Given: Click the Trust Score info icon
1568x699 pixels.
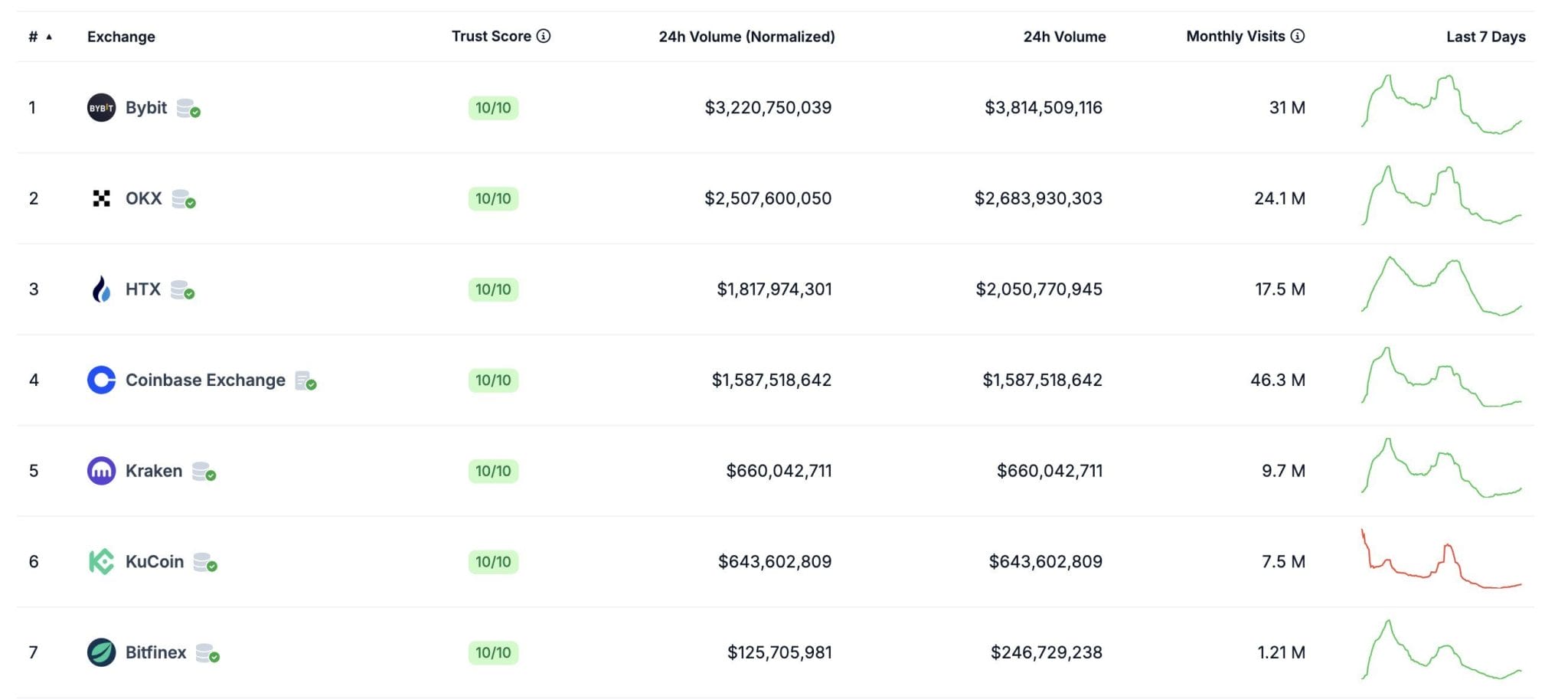Looking at the screenshot, I should click(544, 36).
